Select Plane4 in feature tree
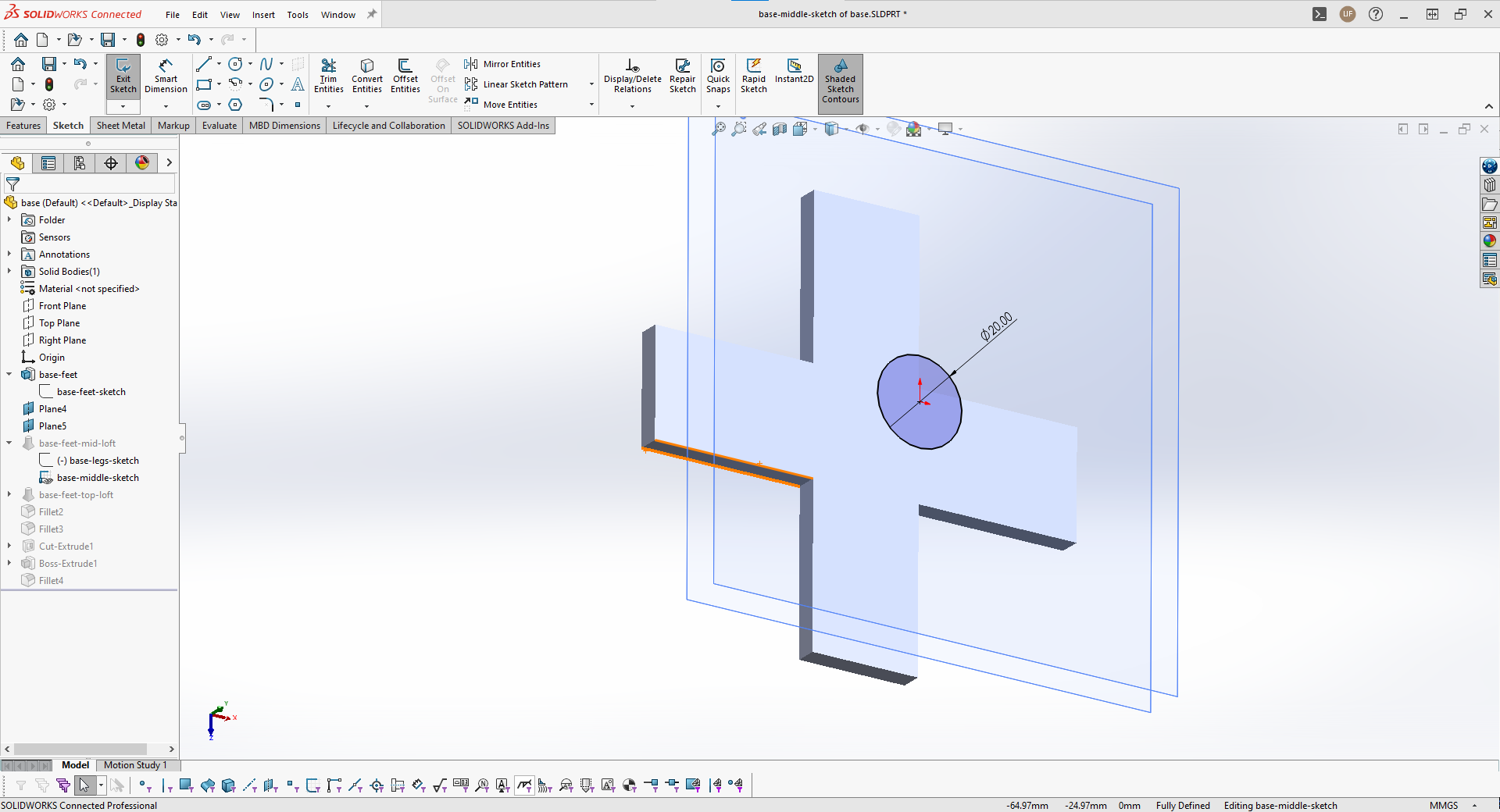Viewport: 1500px width, 812px height. click(52, 409)
